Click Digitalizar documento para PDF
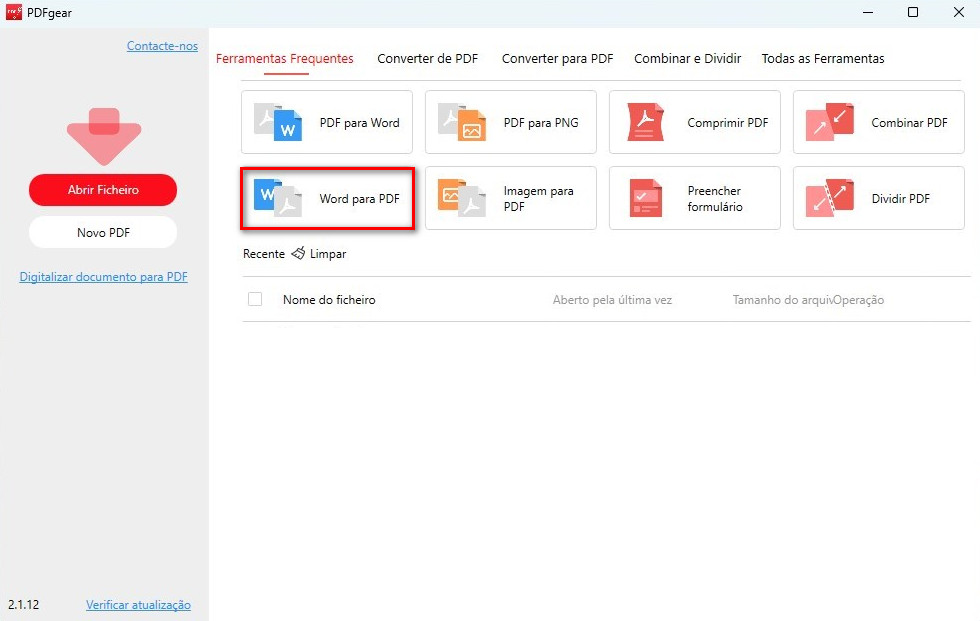 click(x=103, y=276)
